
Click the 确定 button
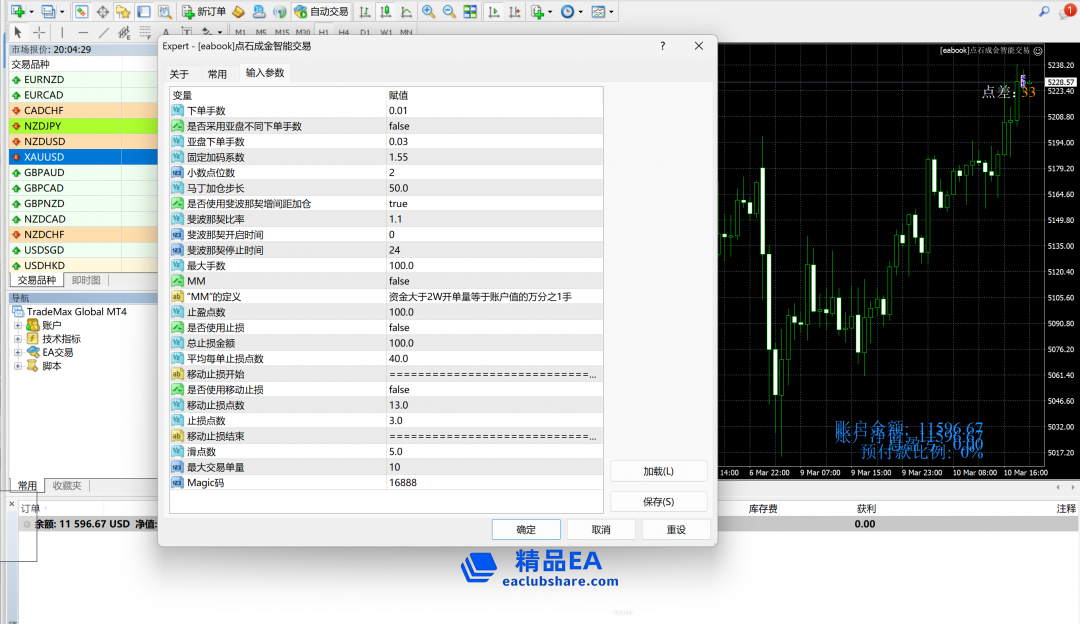[x=525, y=529]
